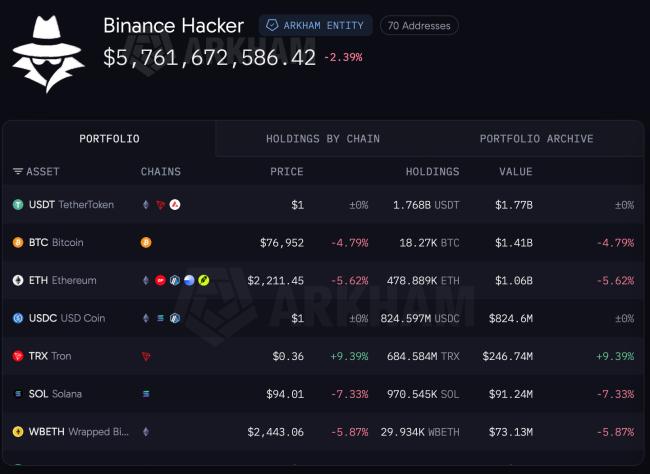Click the 970.545K SOL holdings
The width and height of the screenshot is (650, 474).
(423, 394)
